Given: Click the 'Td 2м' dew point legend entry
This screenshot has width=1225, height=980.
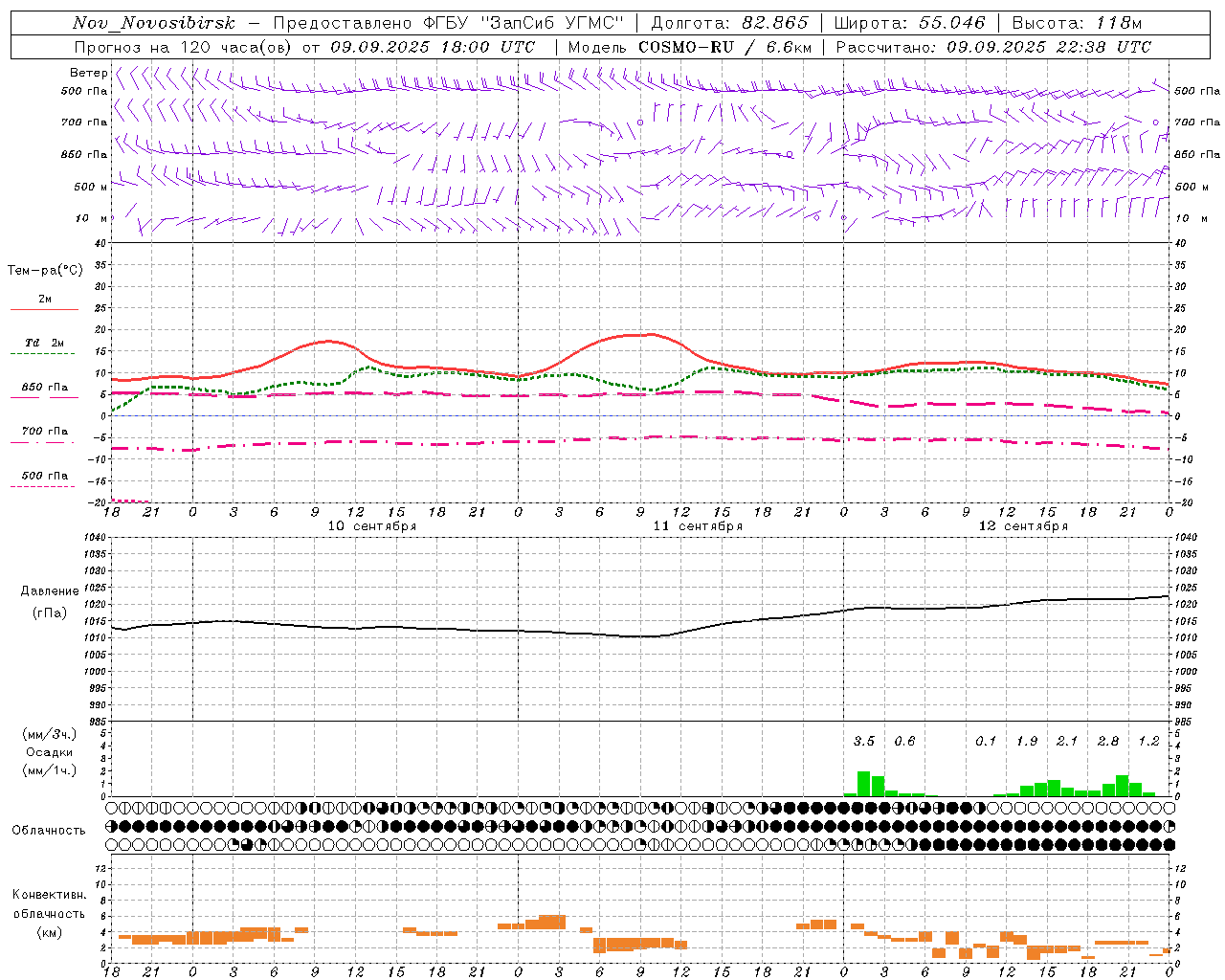Looking at the screenshot, I should [45, 343].
